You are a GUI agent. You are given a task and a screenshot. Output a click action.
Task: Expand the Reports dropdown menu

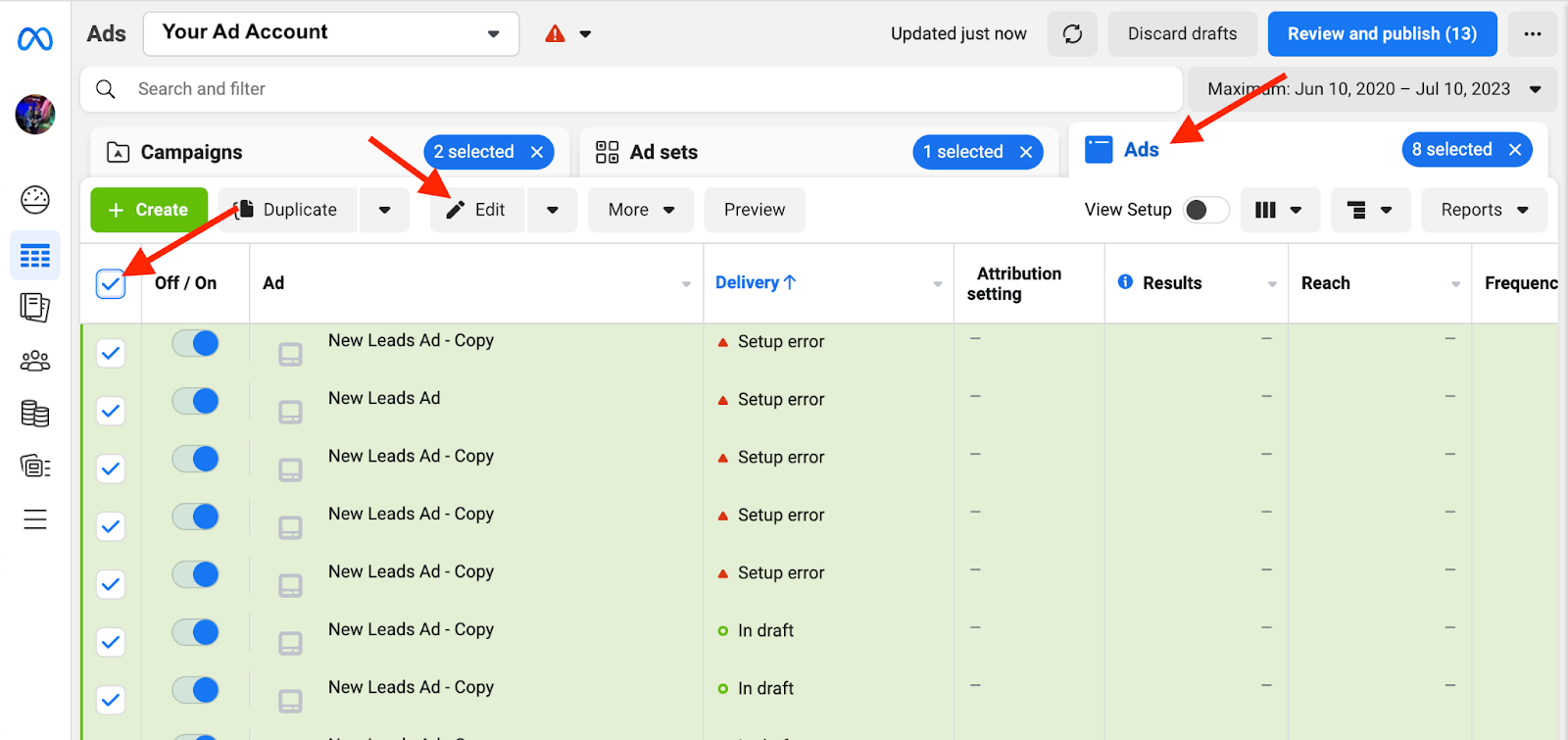click(x=1484, y=210)
